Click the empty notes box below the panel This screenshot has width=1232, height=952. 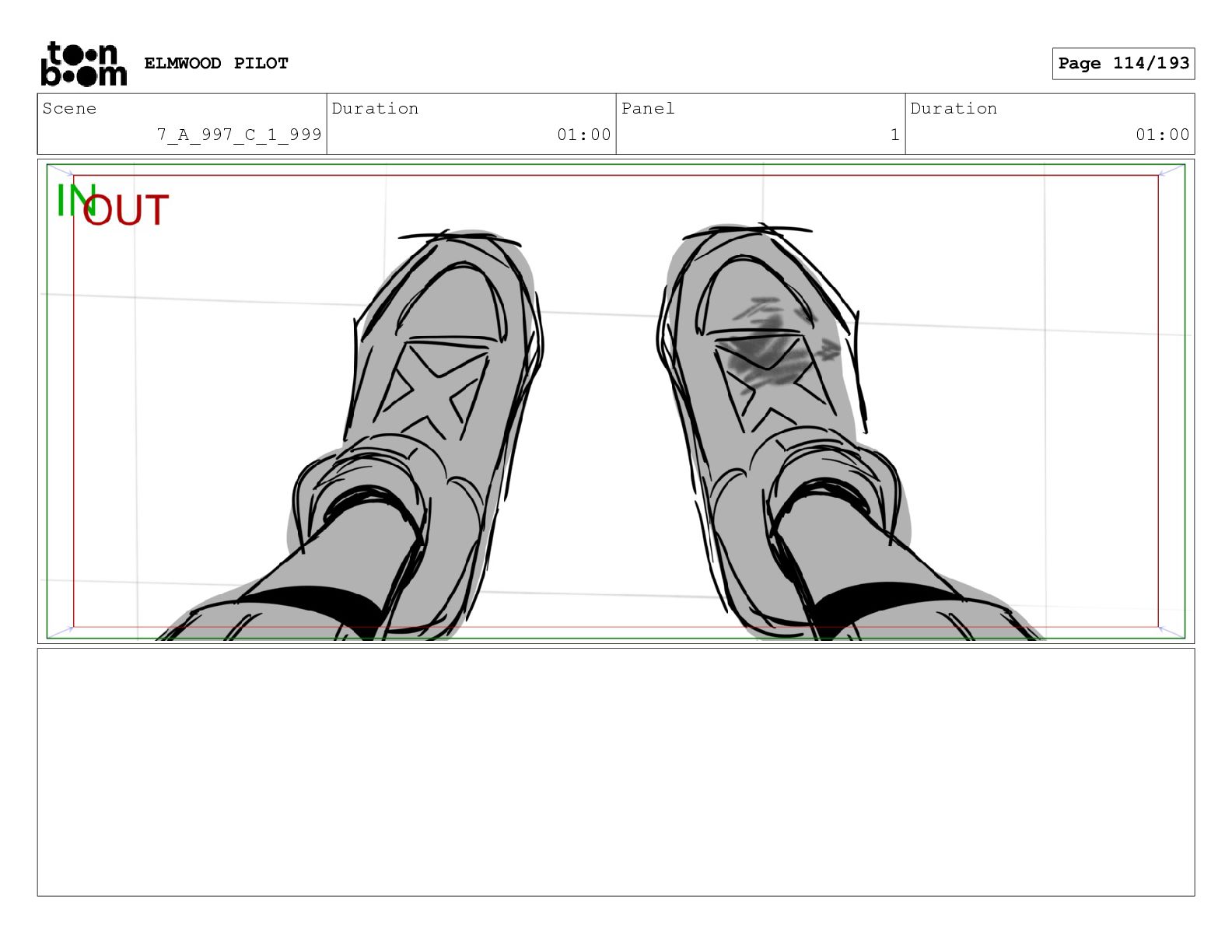point(616,772)
